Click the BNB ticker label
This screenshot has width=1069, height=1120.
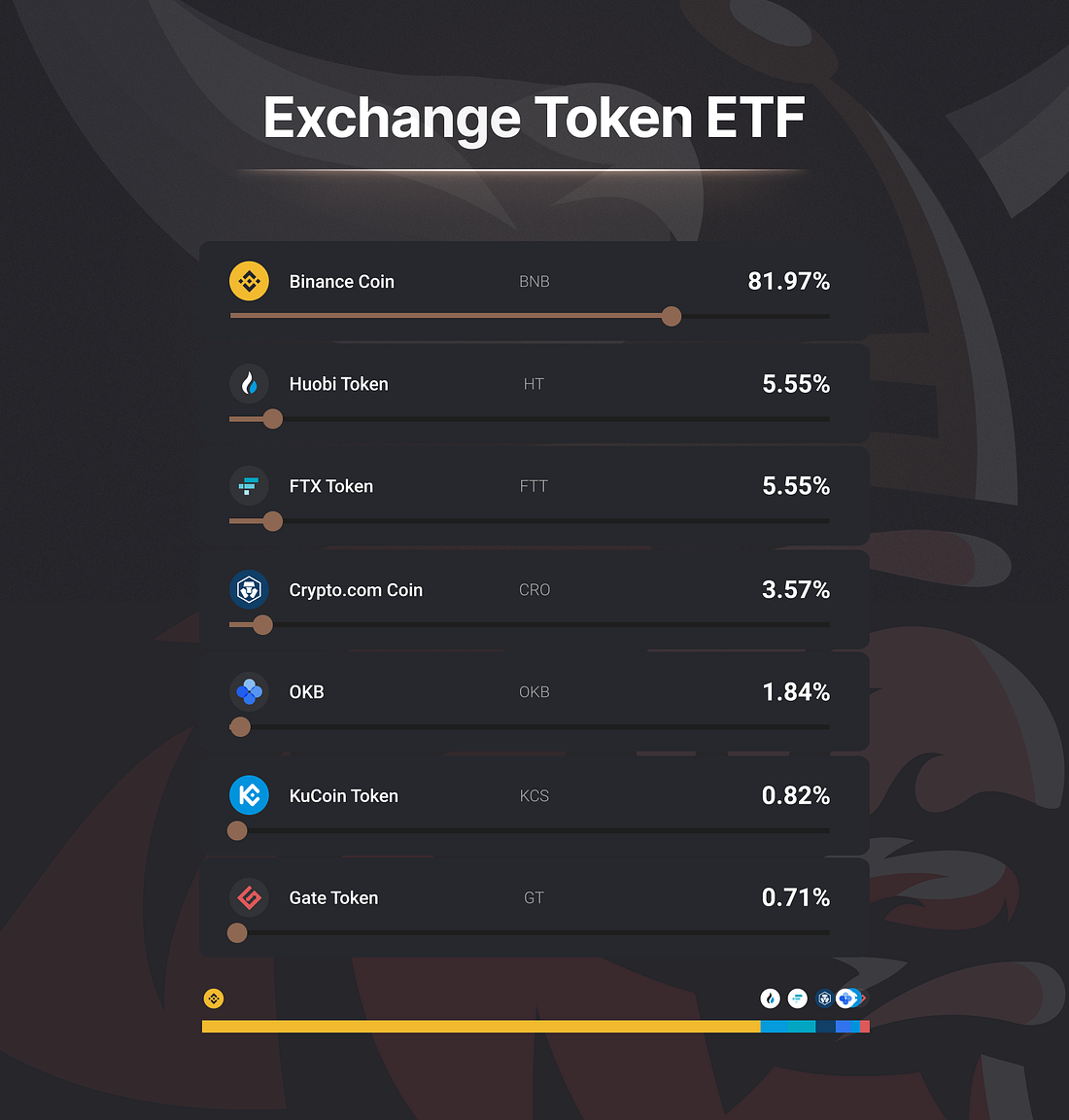point(534,281)
